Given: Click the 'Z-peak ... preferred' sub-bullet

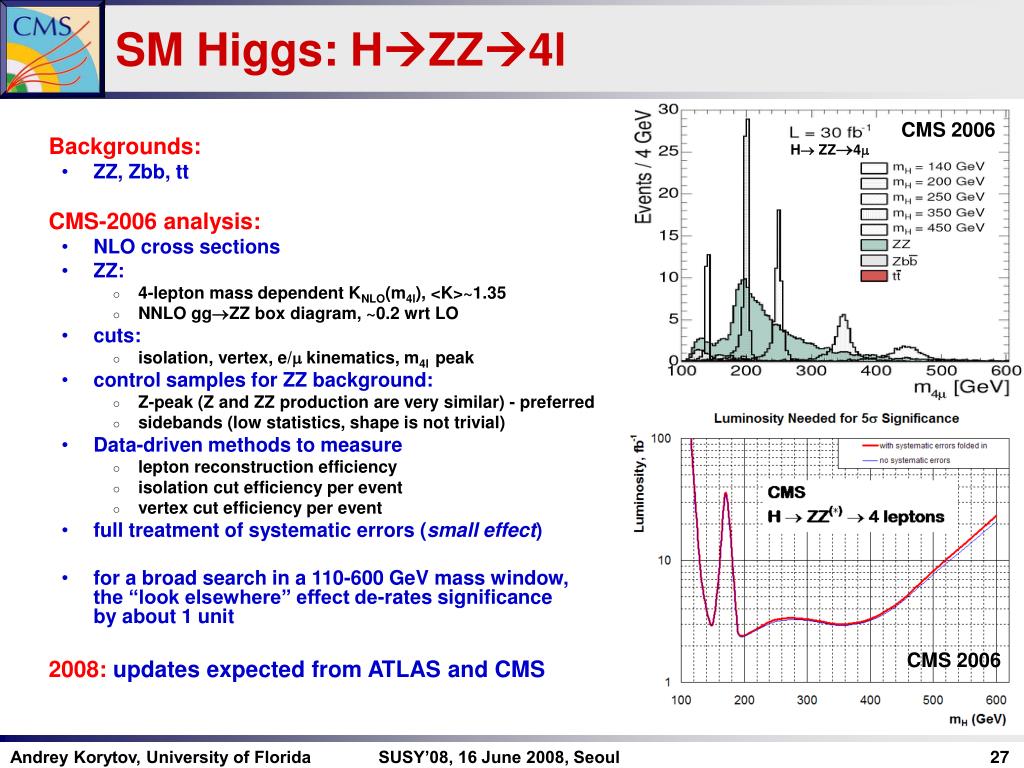Looking at the screenshot, I should click(366, 402).
